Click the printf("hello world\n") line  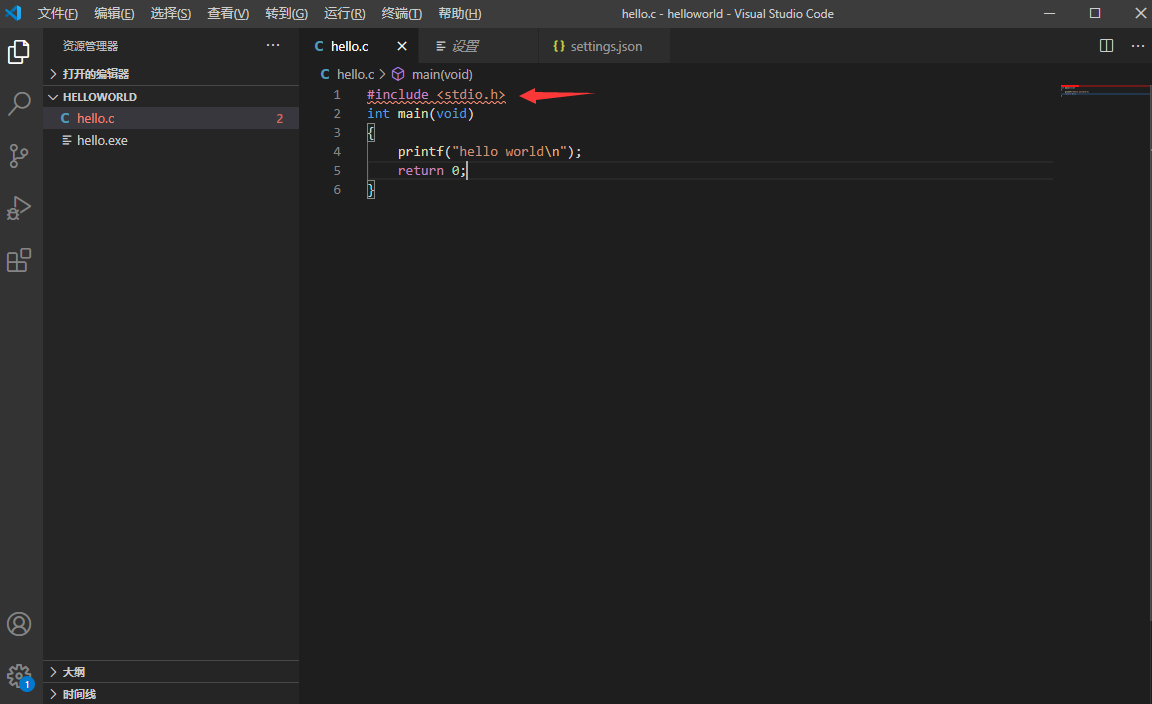point(489,151)
